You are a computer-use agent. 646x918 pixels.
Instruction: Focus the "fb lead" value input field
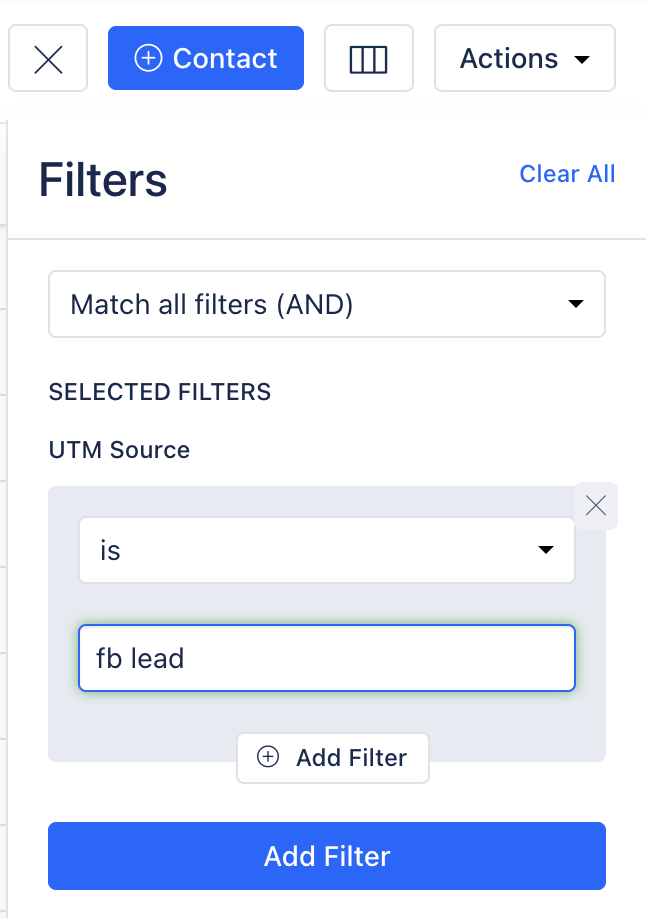click(x=327, y=658)
